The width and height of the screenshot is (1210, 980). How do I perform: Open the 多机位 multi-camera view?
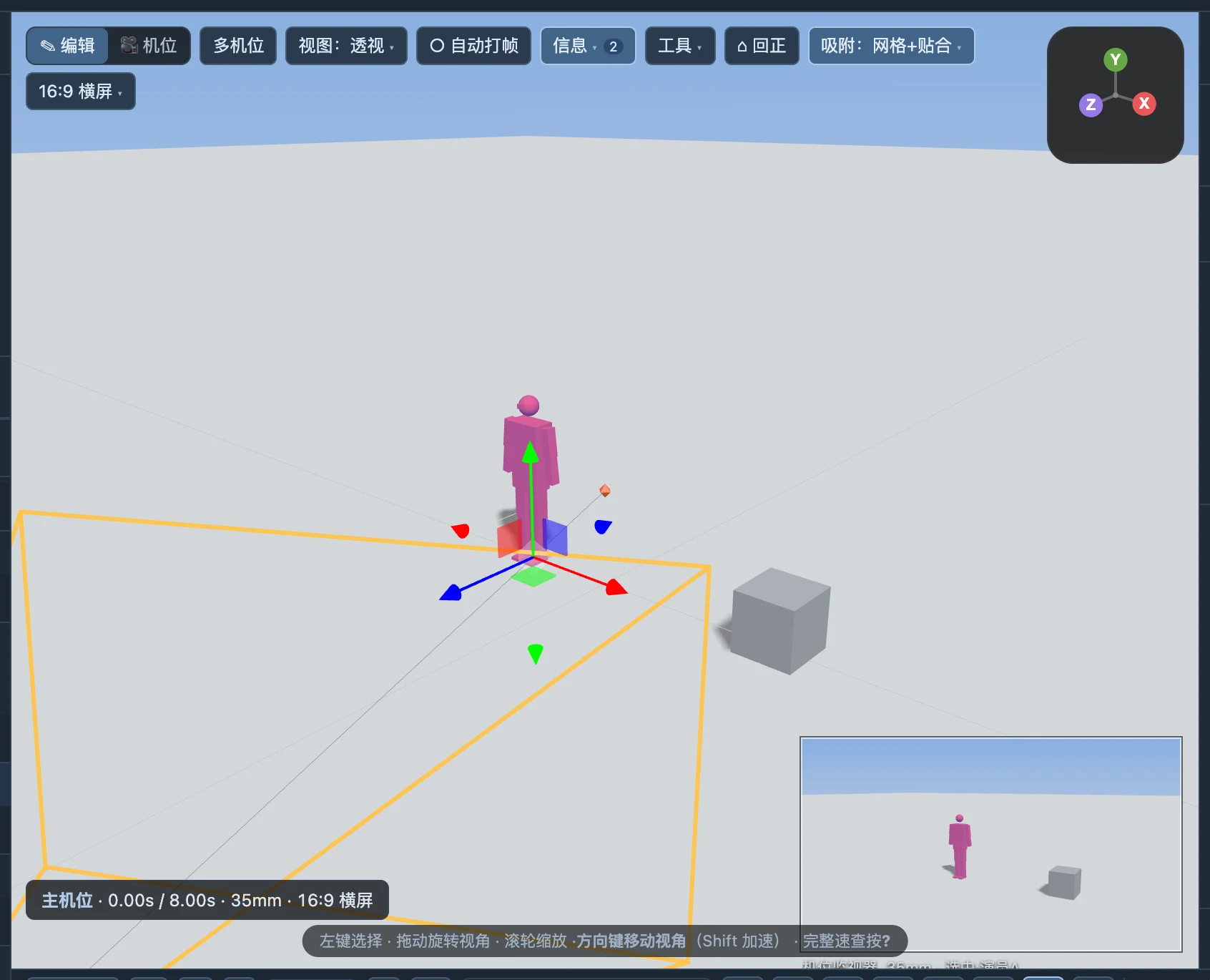point(238,46)
